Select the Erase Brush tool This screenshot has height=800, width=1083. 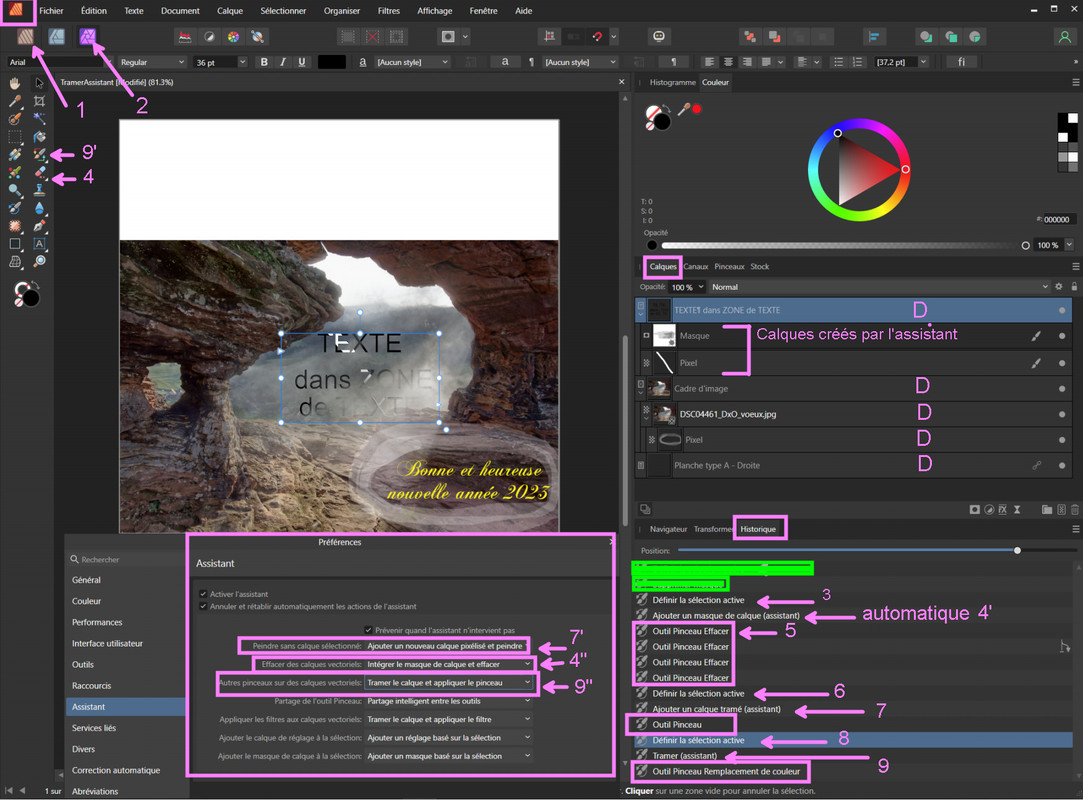(x=39, y=172)
